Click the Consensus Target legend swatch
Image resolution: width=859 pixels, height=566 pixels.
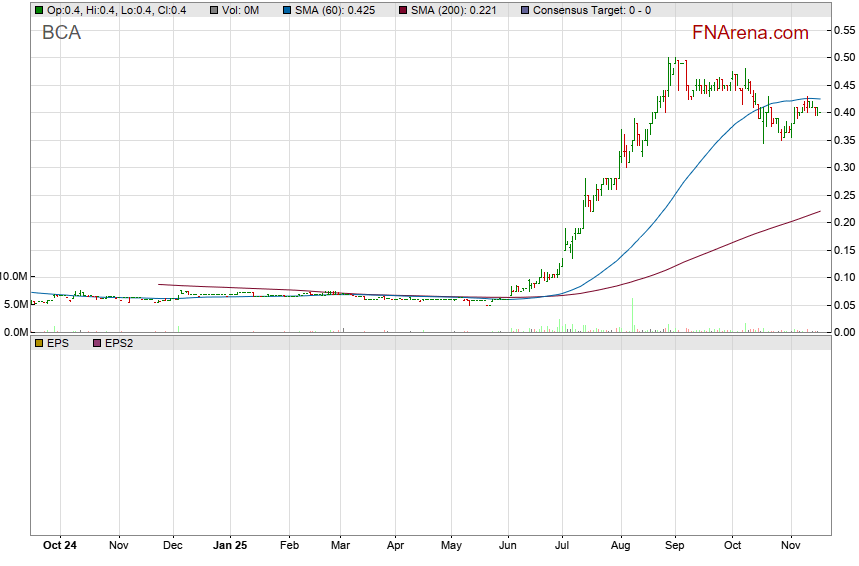pyautogui.click(x=526, y=9)
